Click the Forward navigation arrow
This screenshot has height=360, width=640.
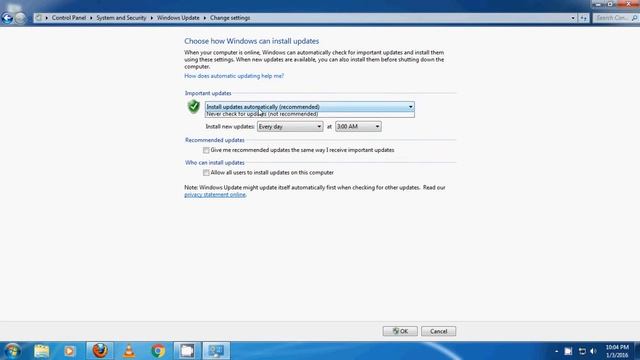pyautogui.click(x=20, y=18)
